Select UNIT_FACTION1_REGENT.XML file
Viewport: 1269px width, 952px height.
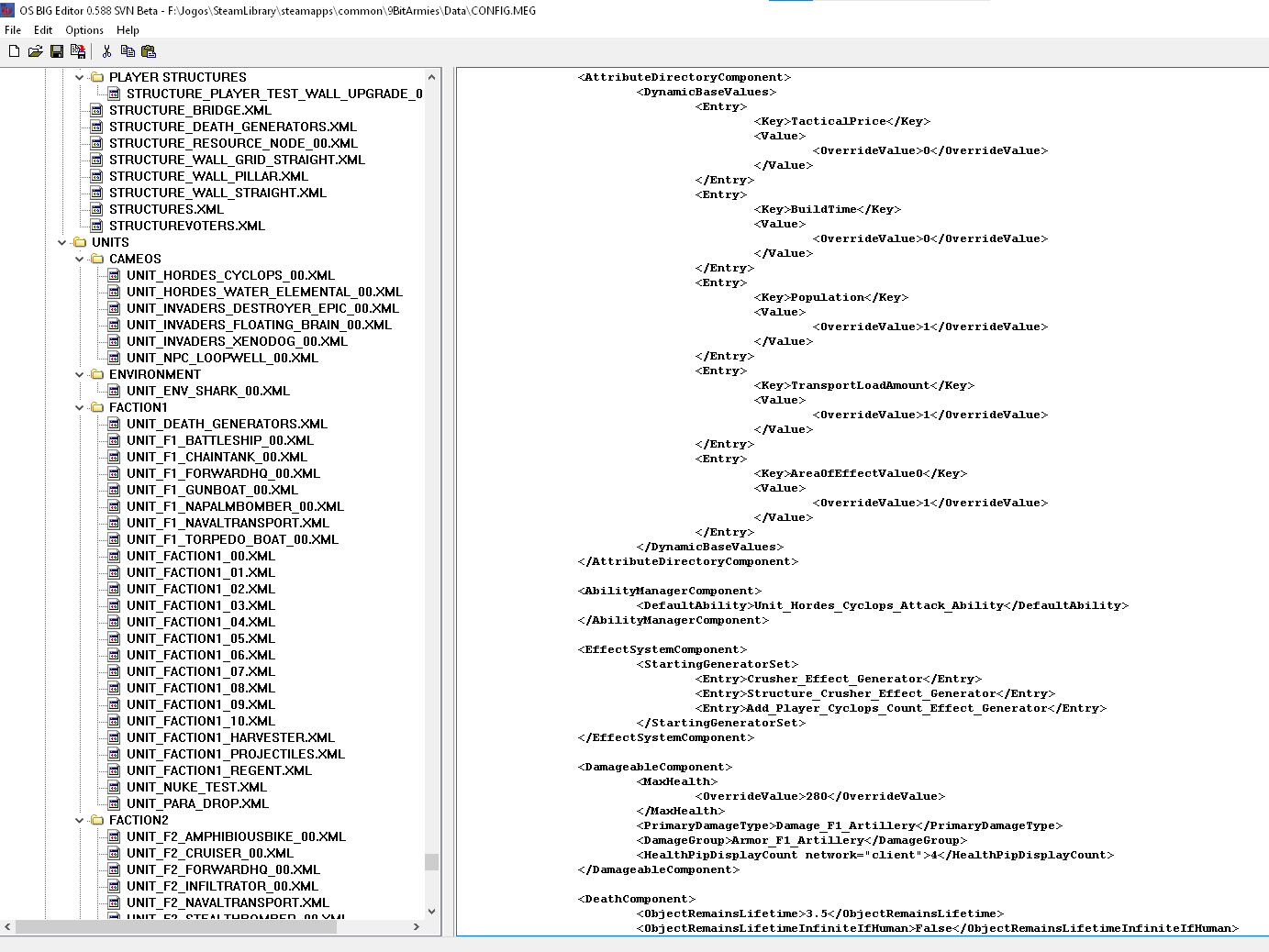tap(219, 770)
